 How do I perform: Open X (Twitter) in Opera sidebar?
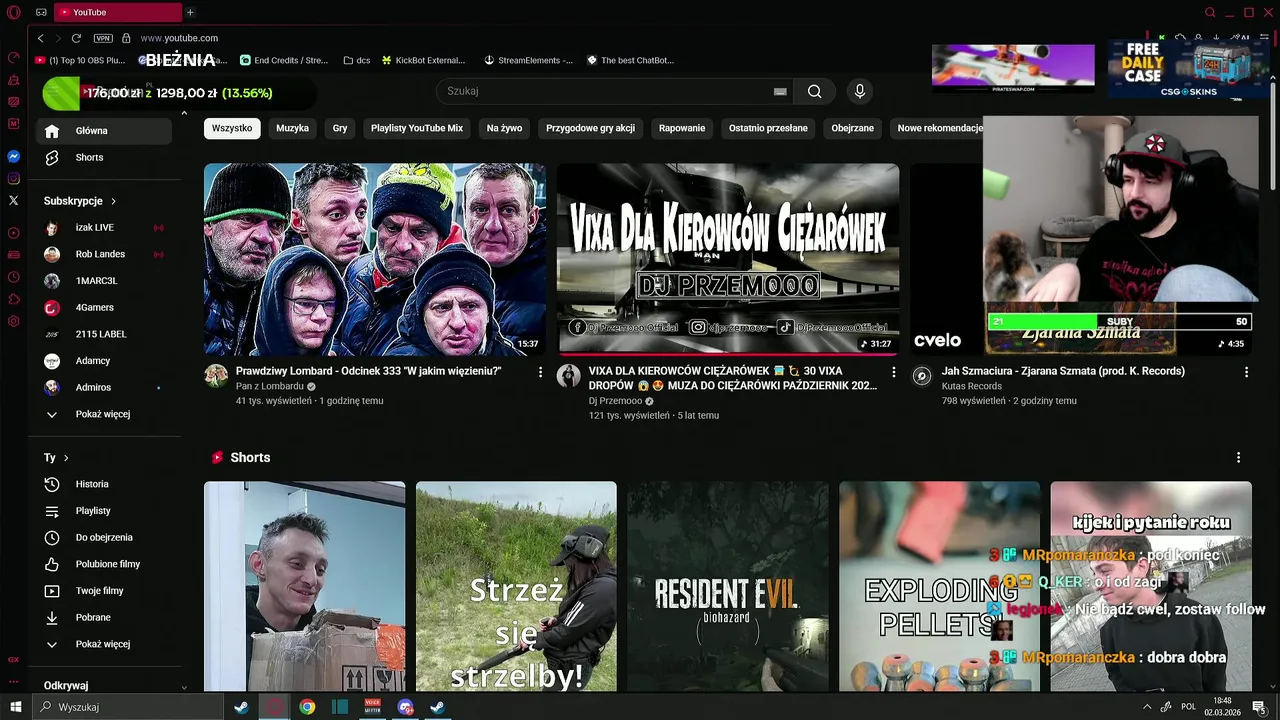pos(14,201)
